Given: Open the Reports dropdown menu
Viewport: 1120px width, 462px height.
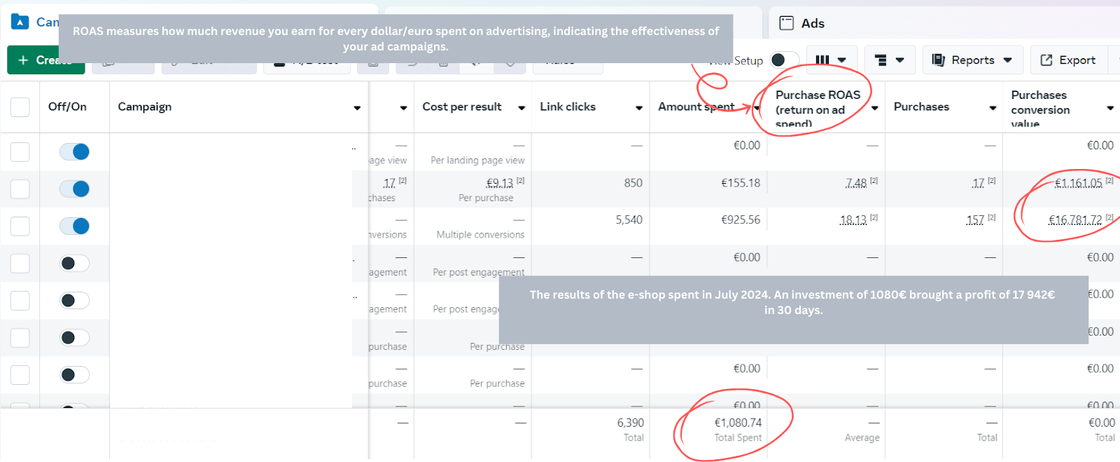Looking at the screenshot, I should coord(973,60).
